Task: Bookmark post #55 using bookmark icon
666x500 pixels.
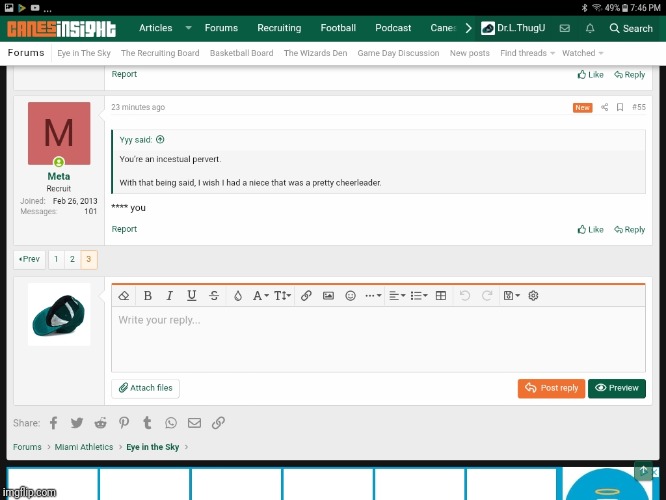Action: click(620, 107)
